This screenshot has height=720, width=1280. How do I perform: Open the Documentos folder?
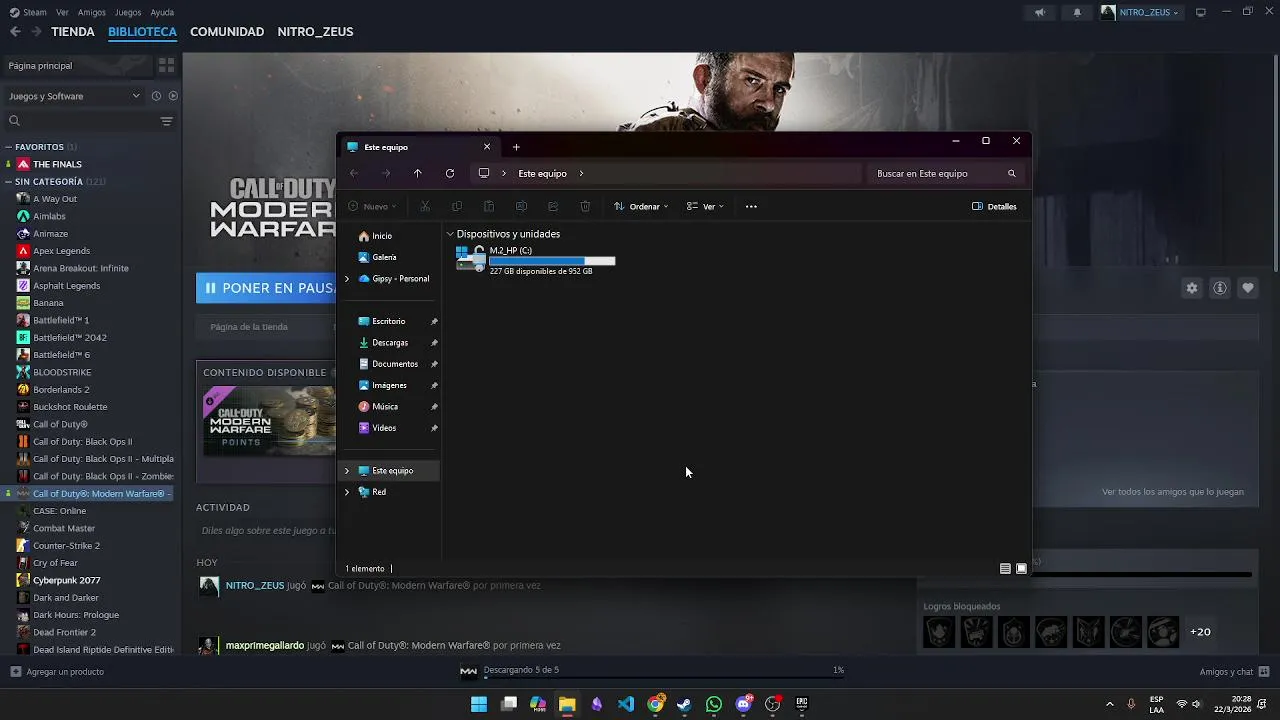click(x=395, y=364)
